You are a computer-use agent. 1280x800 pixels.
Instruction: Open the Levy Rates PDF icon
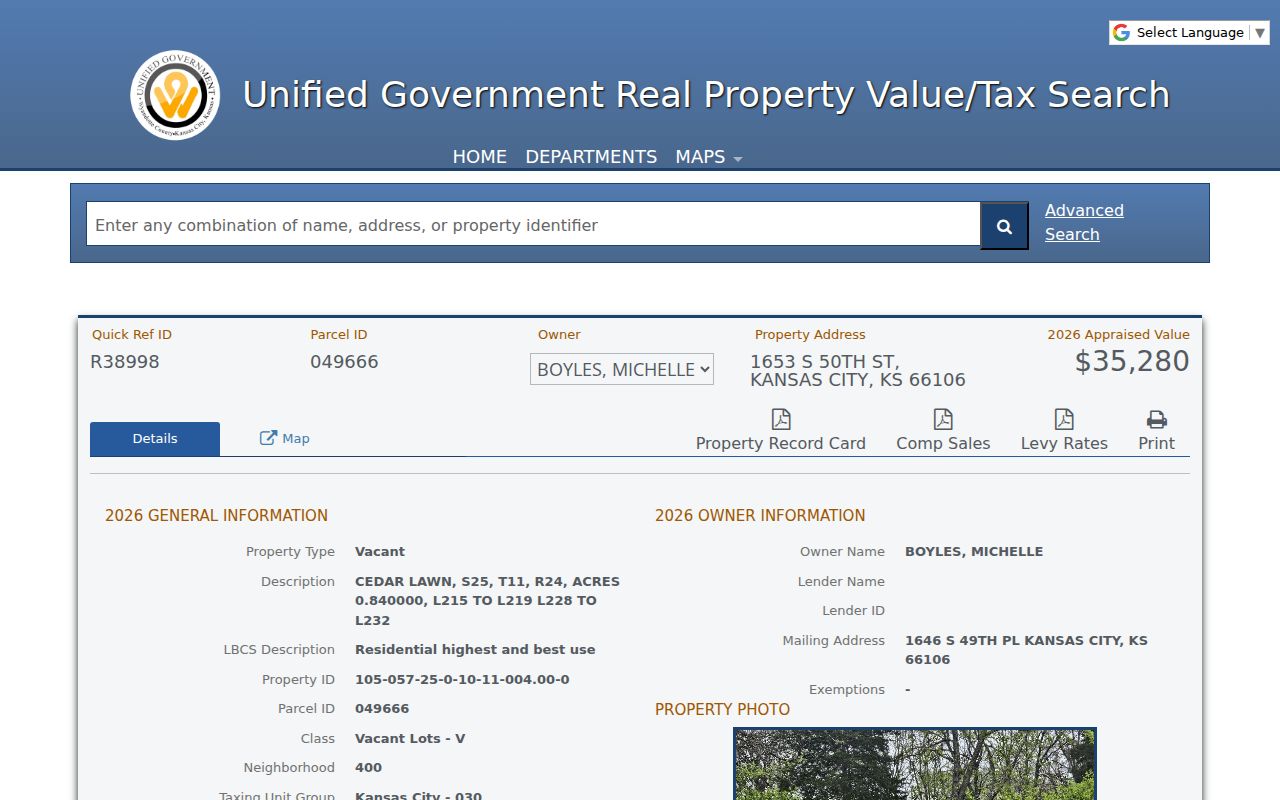pos(1064,419)
